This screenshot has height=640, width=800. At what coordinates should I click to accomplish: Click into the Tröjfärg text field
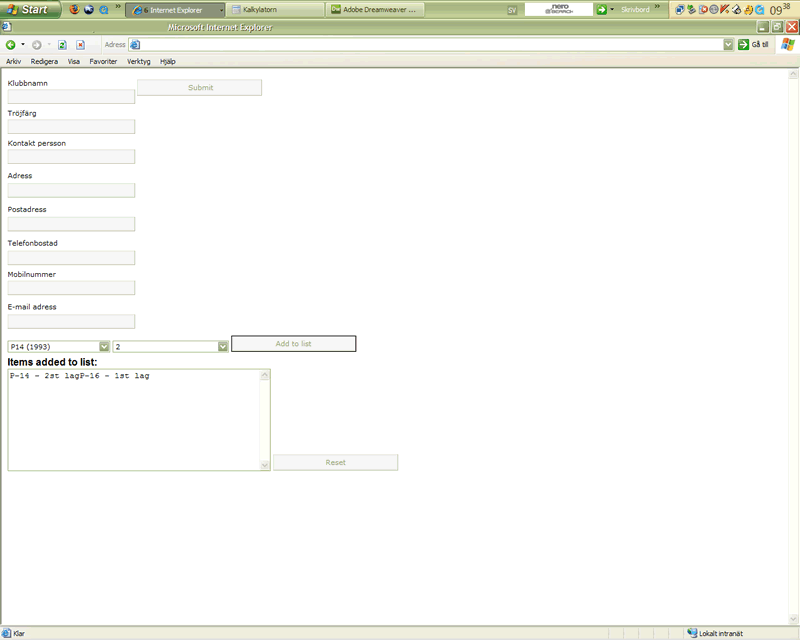click(x=71, y=127)
